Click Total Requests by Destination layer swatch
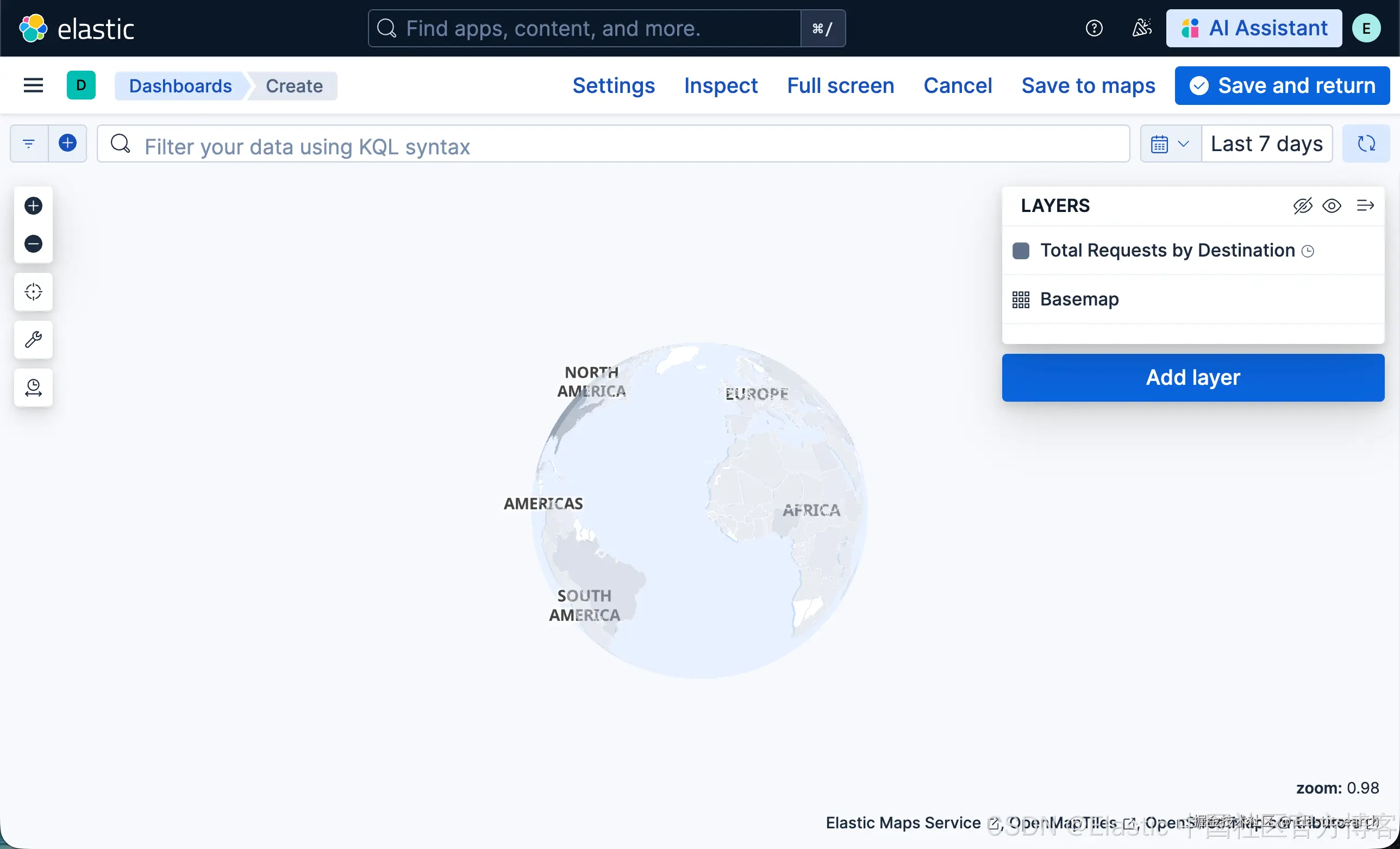The width and height of the screenshot is (1400, 849). pos(1021,251)
